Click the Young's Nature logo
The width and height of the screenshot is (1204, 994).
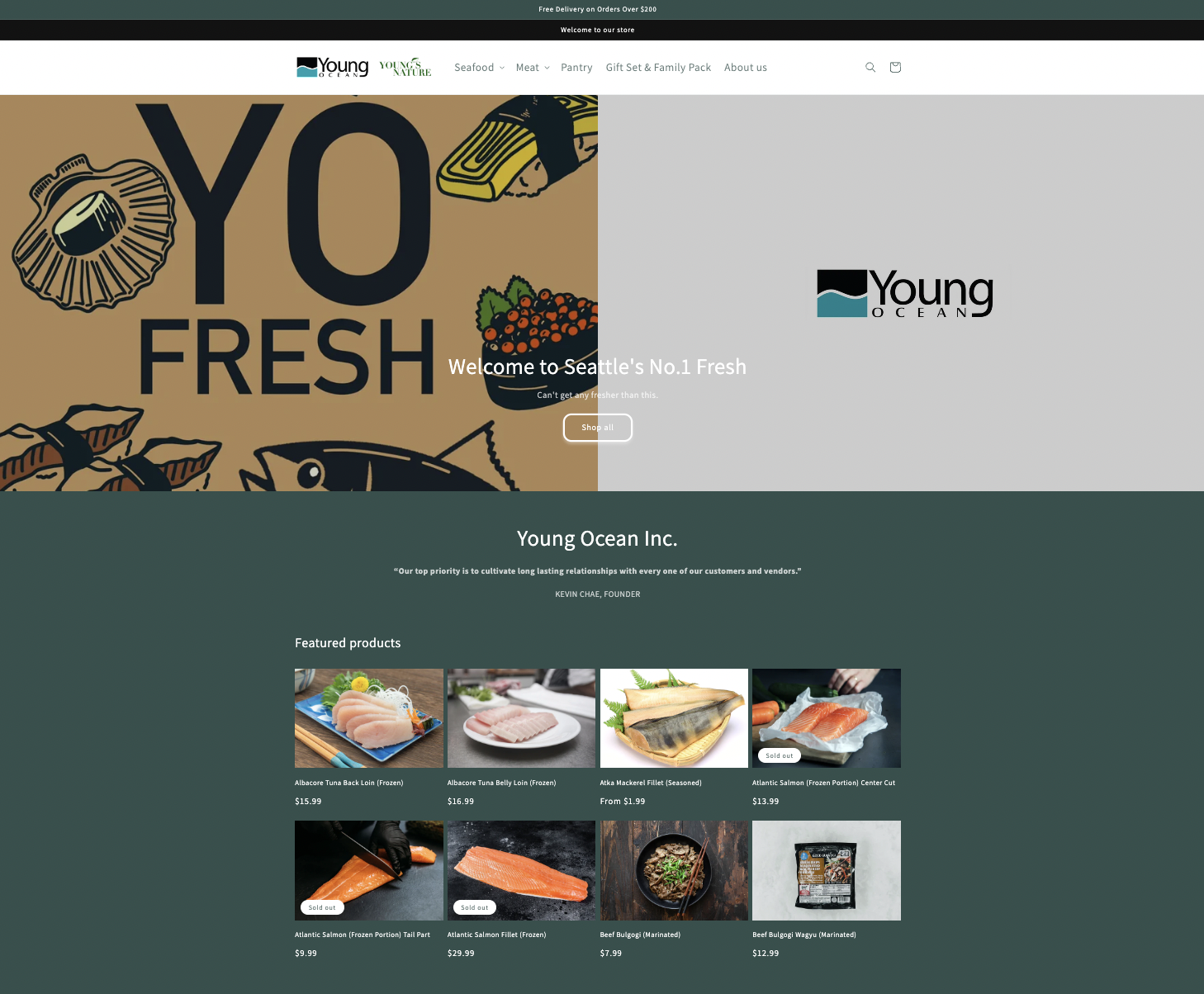(405, 68)
